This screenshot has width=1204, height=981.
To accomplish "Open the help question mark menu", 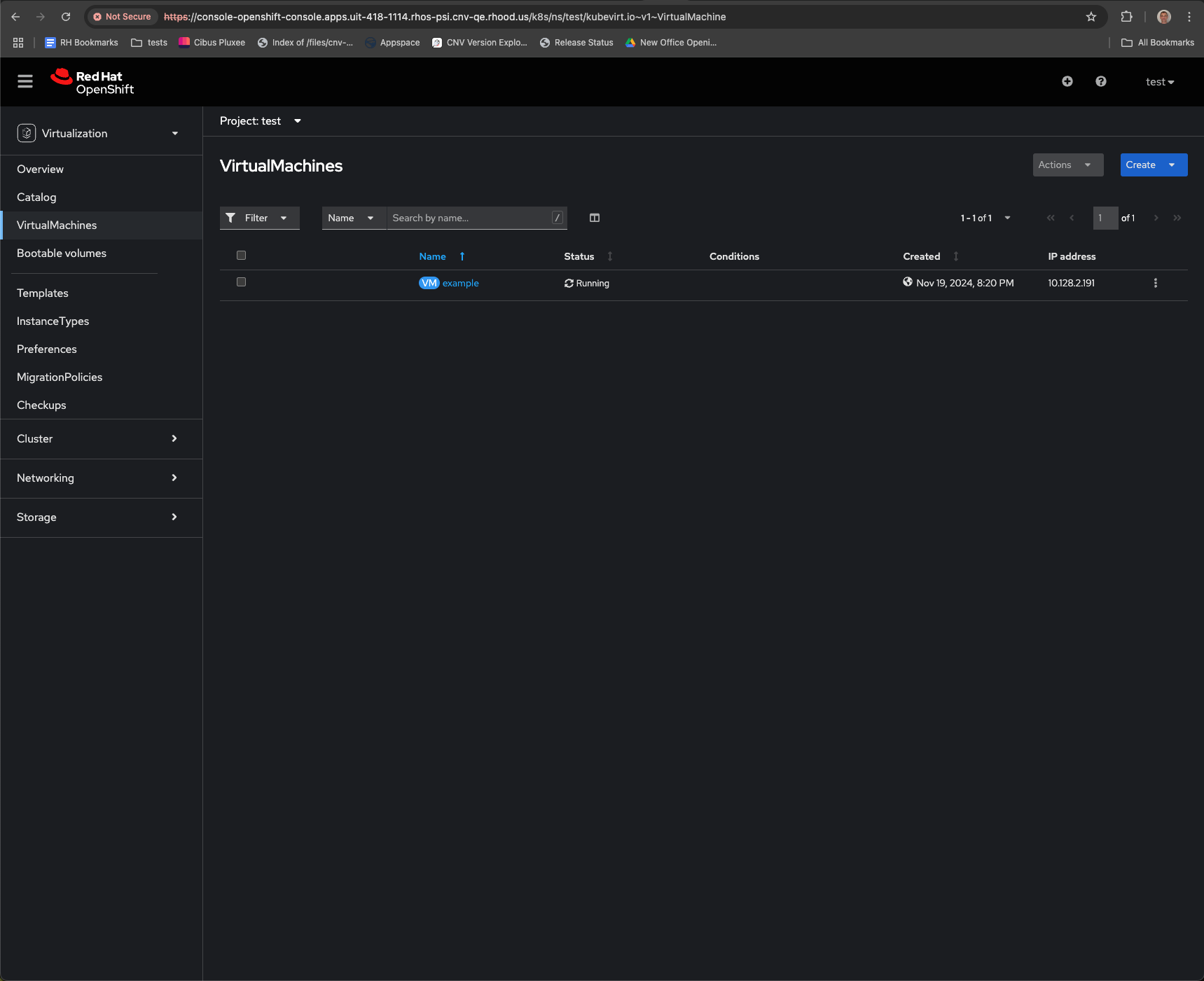I will (x=1100, y=82).
